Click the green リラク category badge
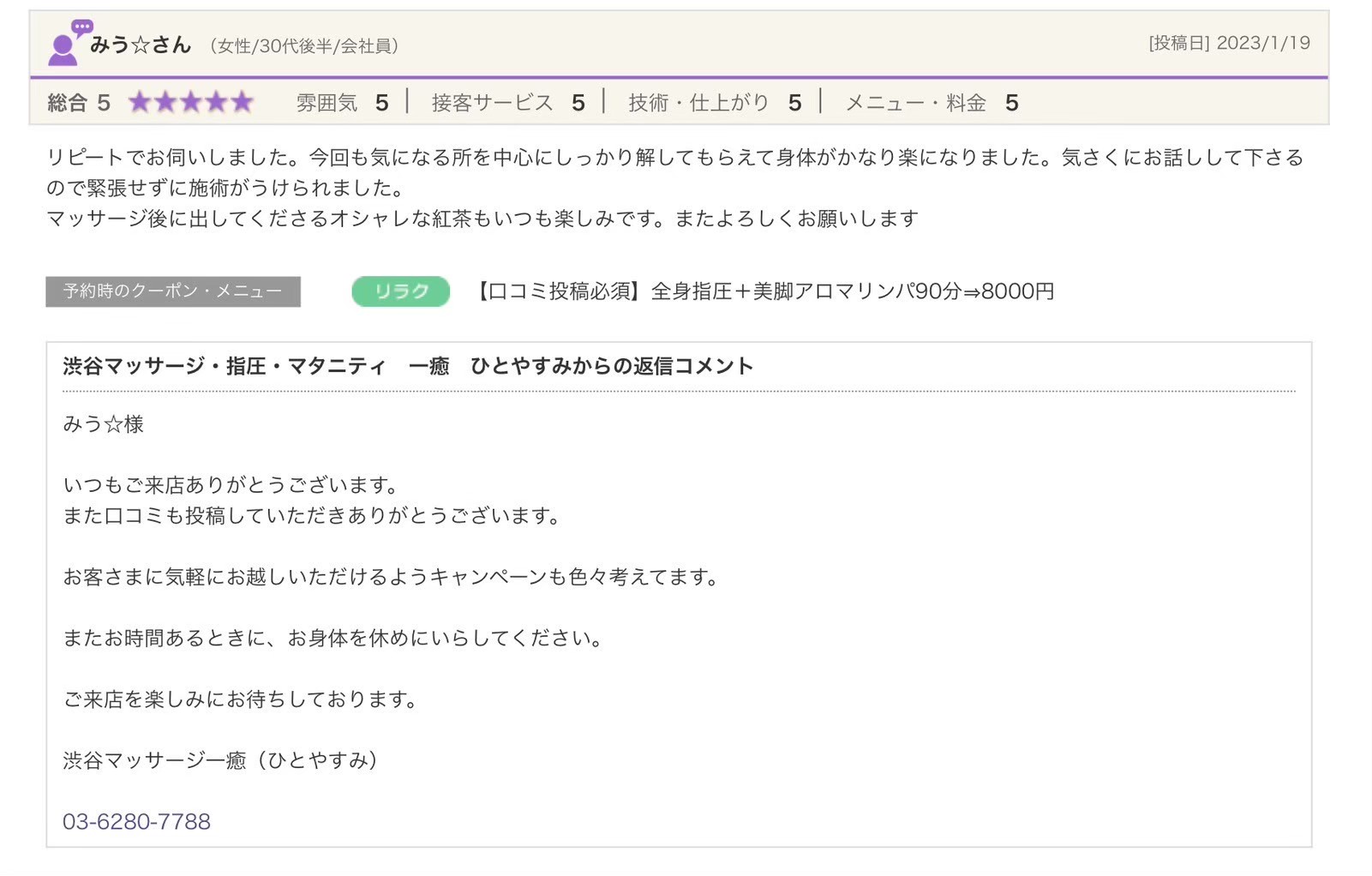The image size is (1372, 876). 401,291
